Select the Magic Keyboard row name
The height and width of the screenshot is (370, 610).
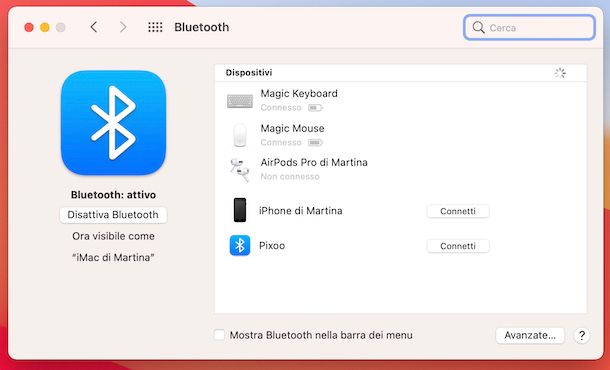[299, 94]
